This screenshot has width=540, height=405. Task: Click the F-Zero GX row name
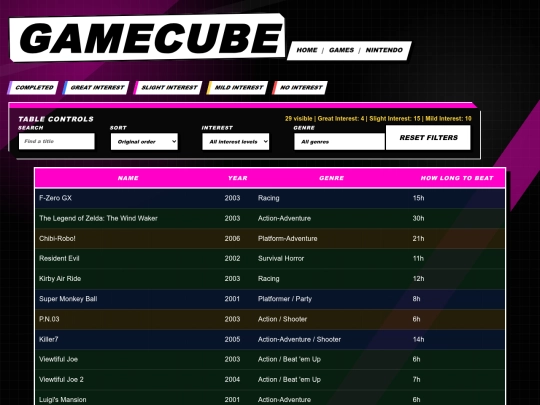[x=55, y=198]
